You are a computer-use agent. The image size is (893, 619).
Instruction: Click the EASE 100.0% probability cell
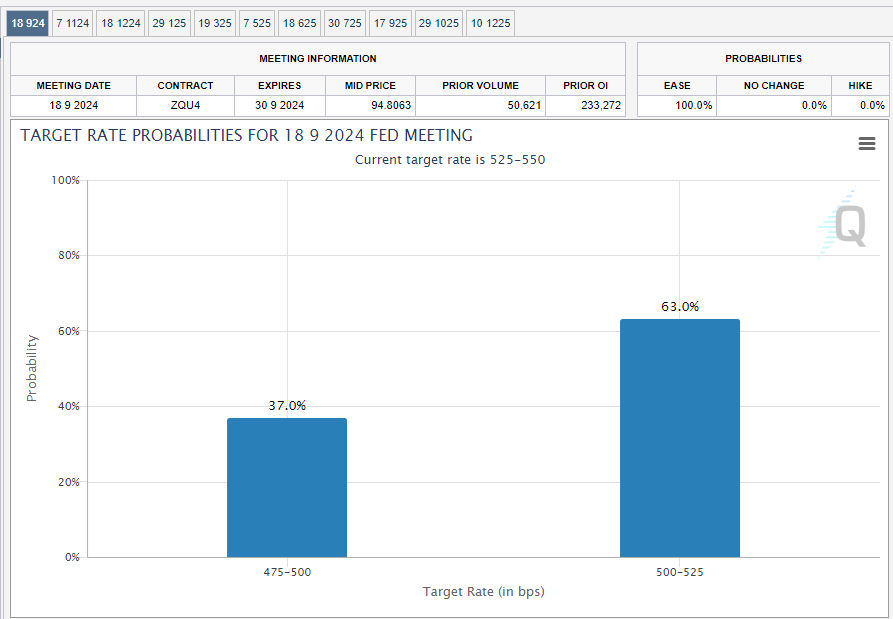[676, 105]
